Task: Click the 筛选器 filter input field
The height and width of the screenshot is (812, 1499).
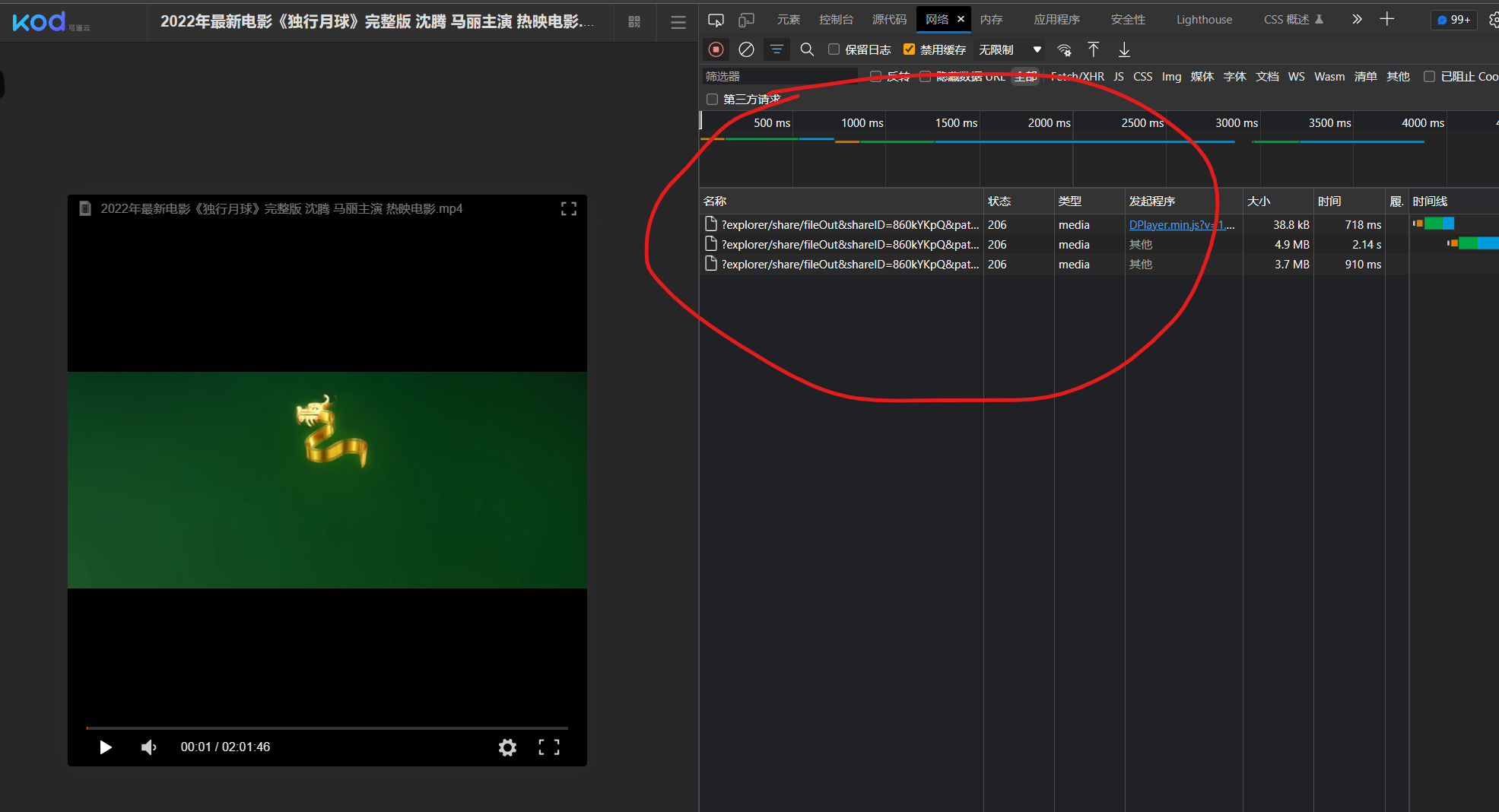Action: pos(780,76)
